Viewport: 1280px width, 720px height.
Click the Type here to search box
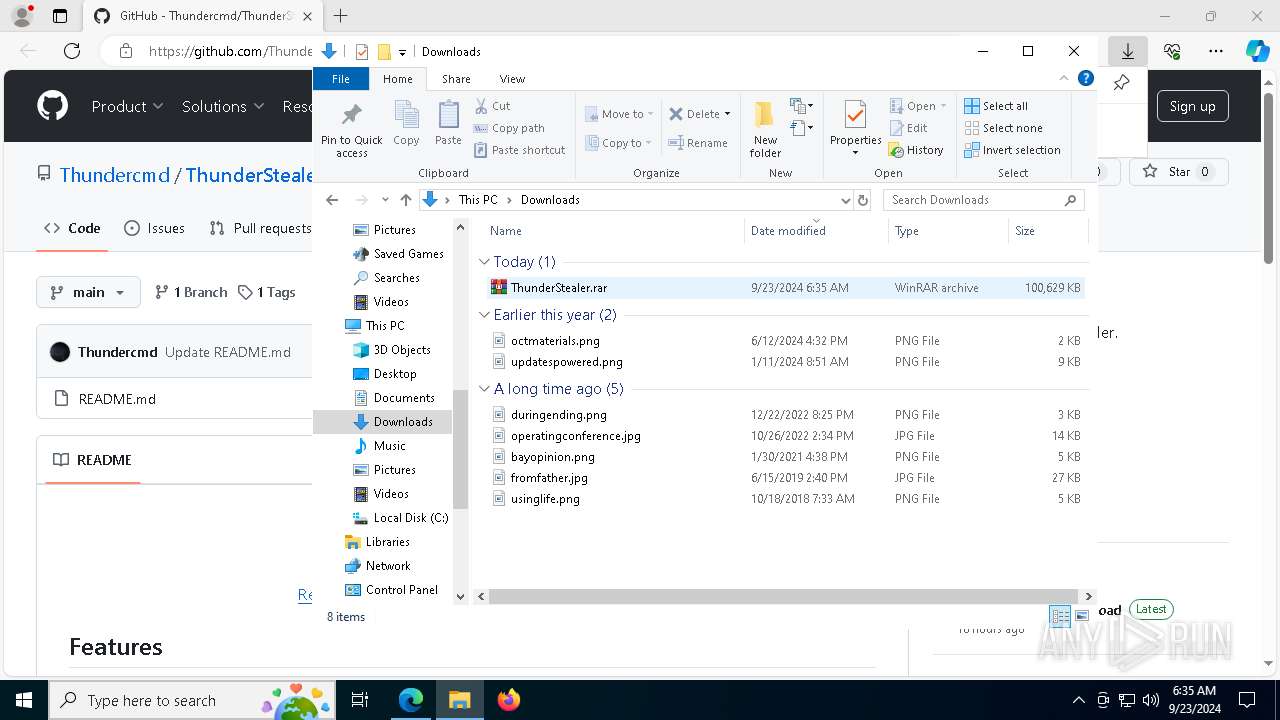pyautogui.click(x=192, y=700)
